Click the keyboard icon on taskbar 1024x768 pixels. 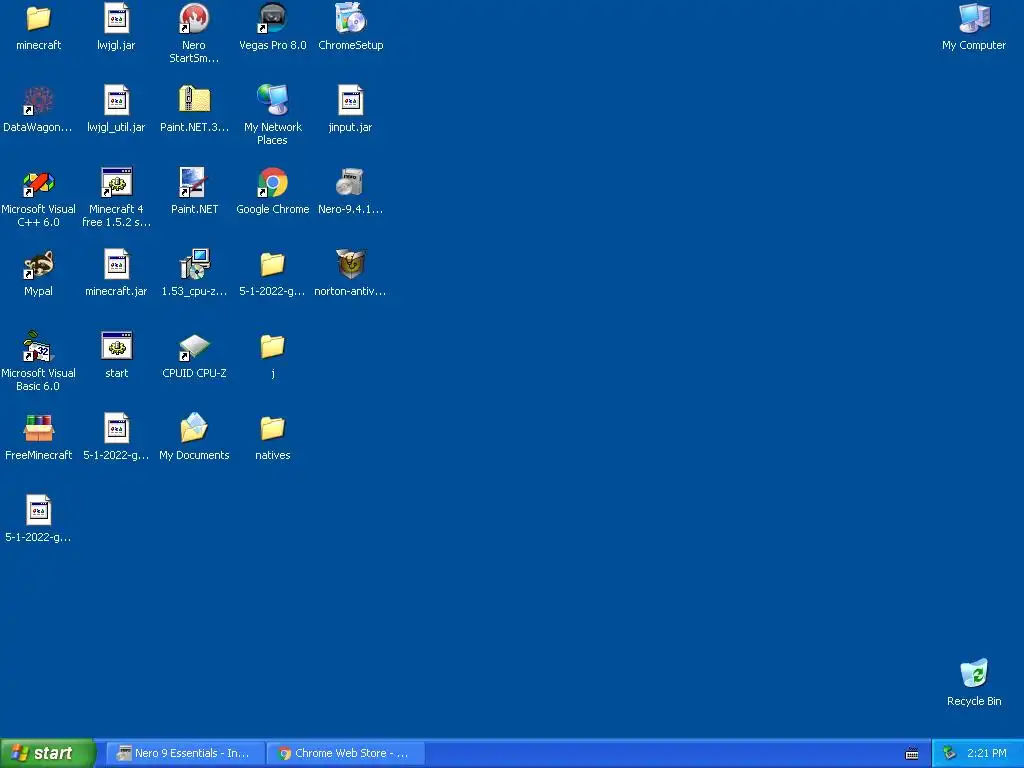pos(912,754)
